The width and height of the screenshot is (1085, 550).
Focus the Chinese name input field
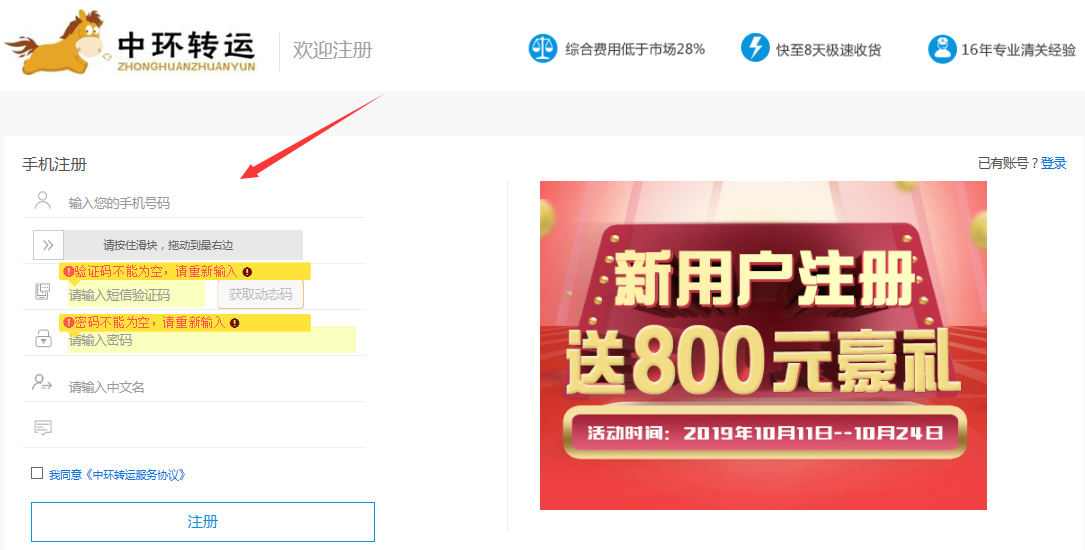216,387
